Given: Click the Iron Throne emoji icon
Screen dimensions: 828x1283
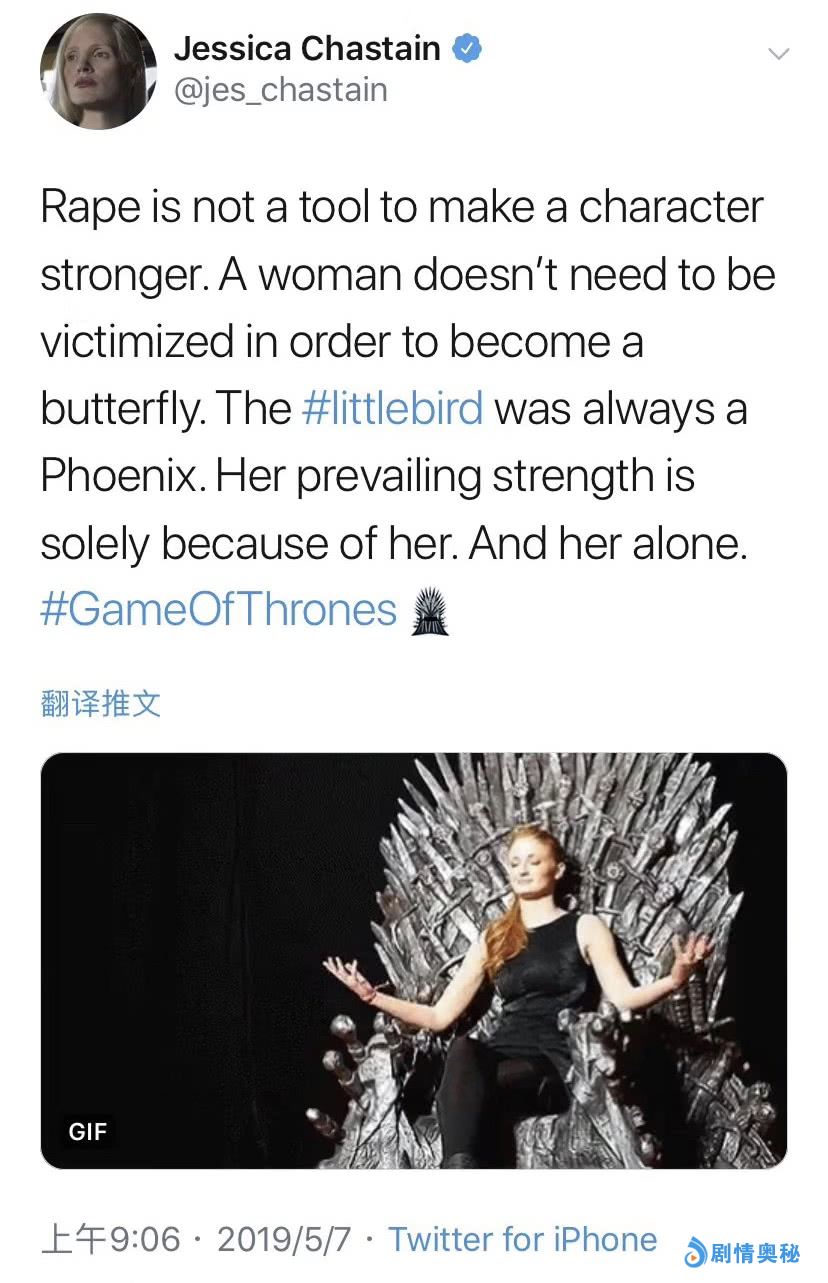Looking at the screenshot, I should tap(430, 611).
